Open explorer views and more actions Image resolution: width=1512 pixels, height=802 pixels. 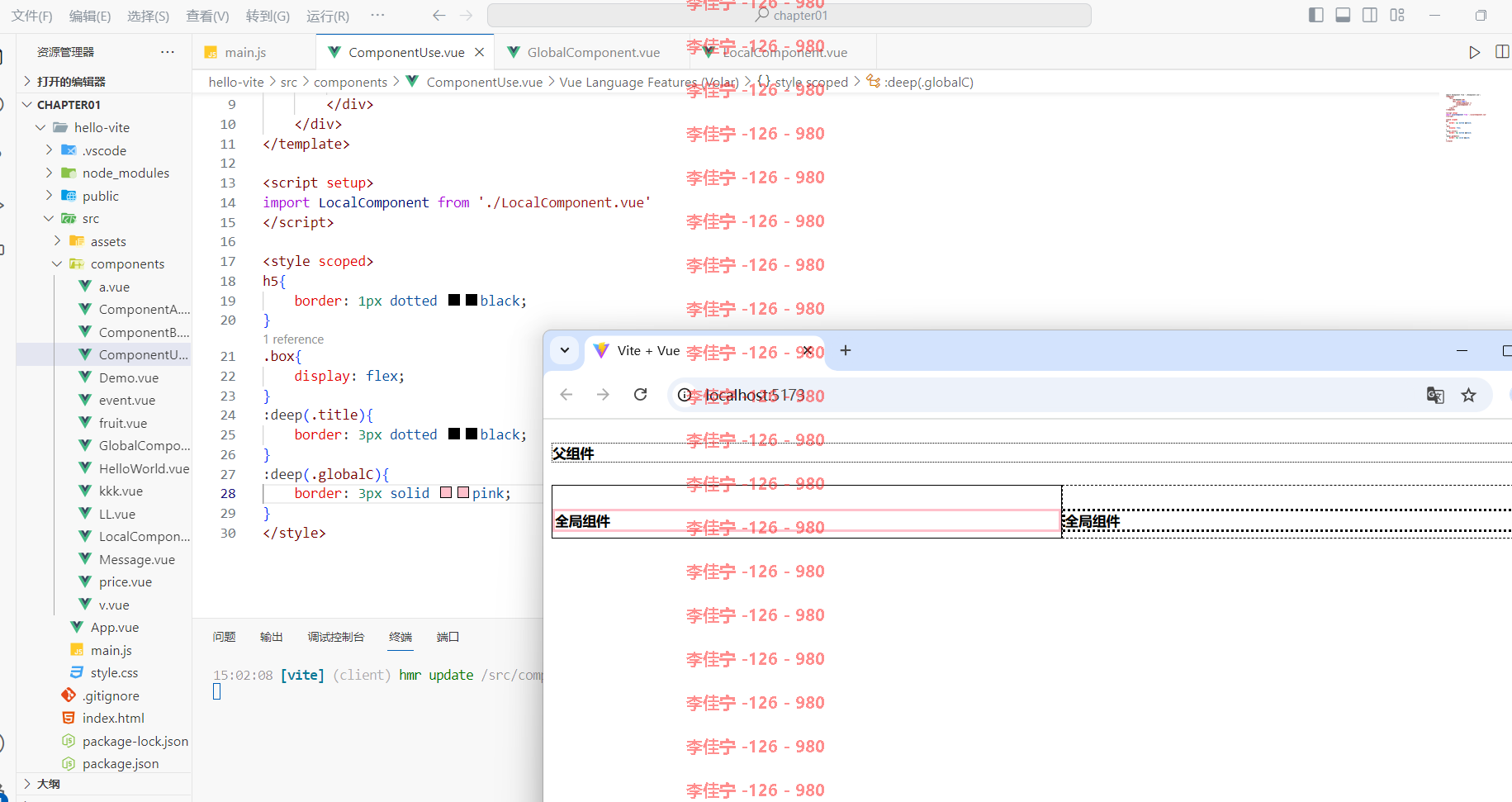(168, 51)
